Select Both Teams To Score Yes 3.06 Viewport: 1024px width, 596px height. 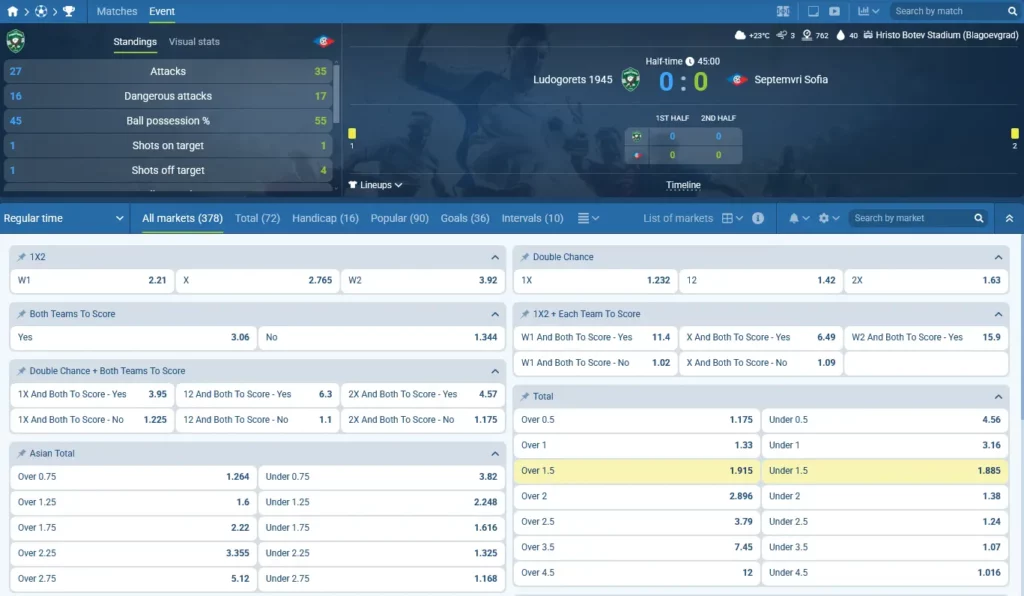click(x=133, y=337)
